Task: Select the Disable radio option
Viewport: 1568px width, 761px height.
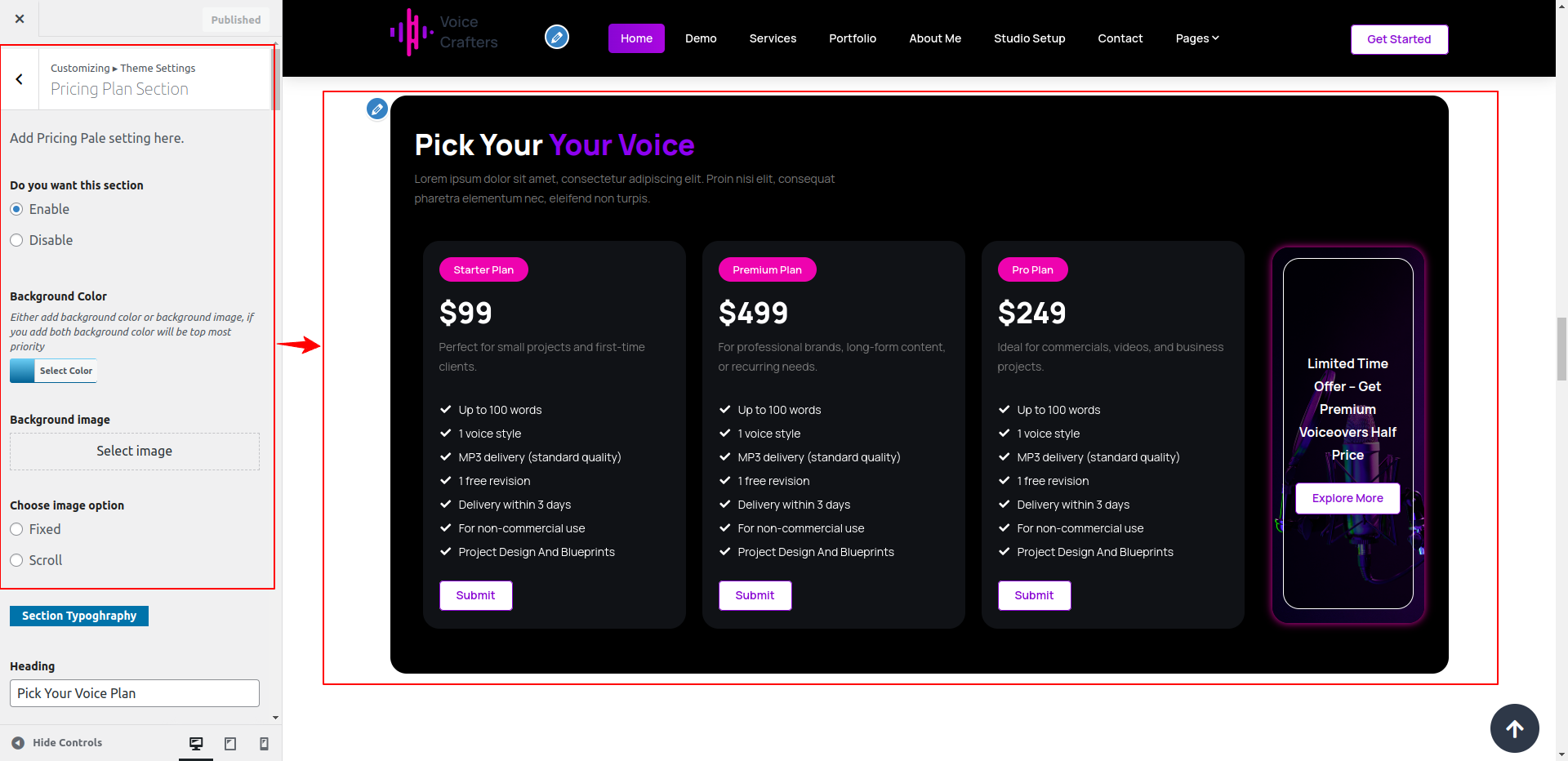Action: coord(16,241)
